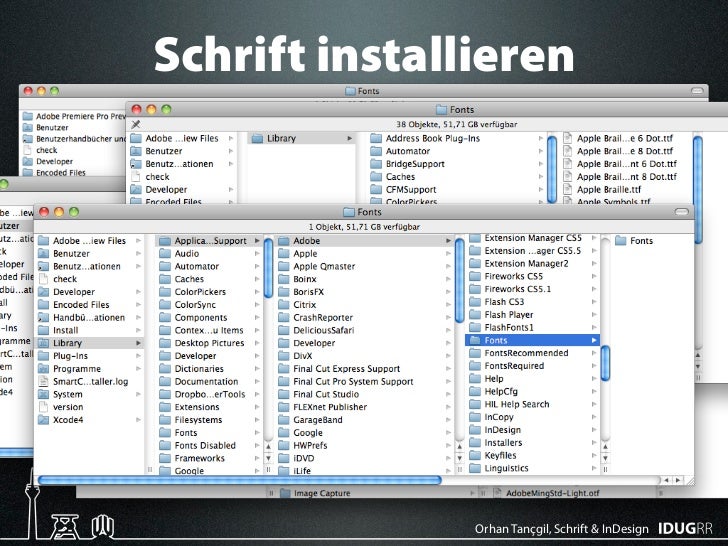Image resolution: width=728 pixels, height=546 pixels.
Task: Select the GarageBand folder icon
Action: 283,420
